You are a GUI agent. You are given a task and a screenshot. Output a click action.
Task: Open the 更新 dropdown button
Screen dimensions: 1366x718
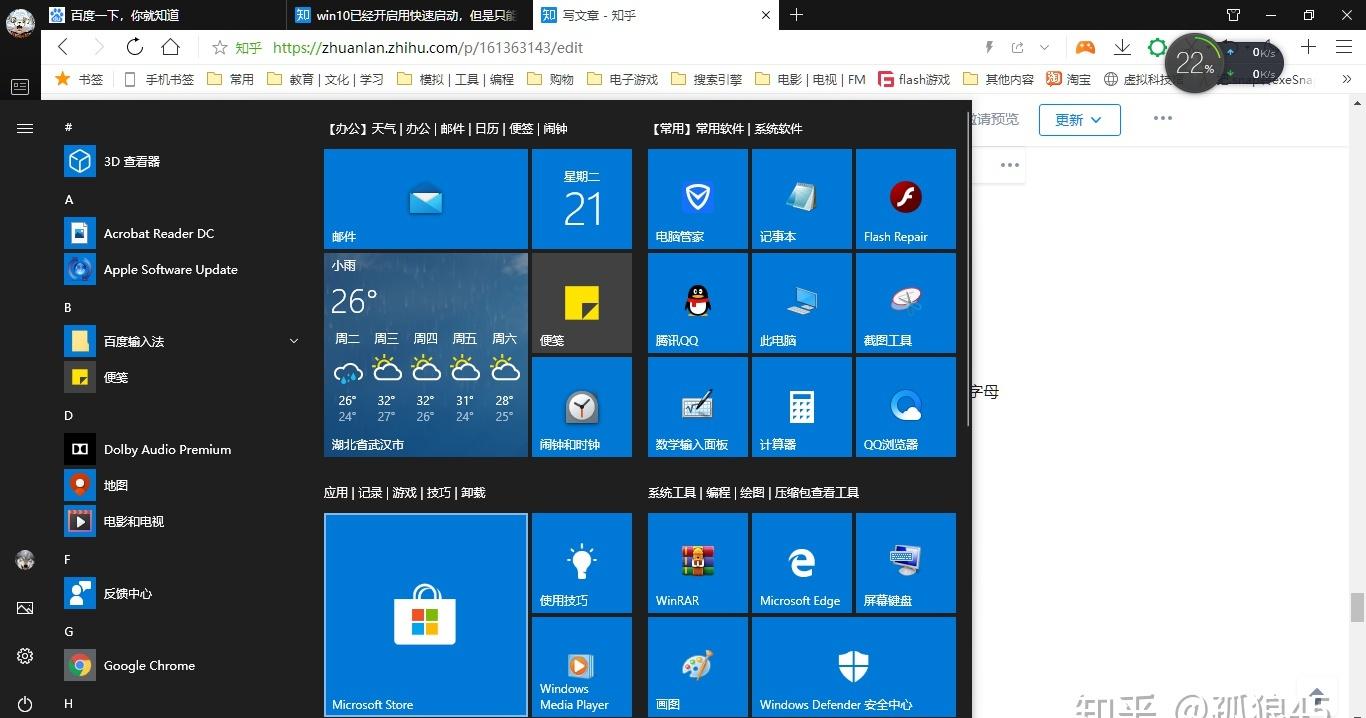pos(1079,119)
